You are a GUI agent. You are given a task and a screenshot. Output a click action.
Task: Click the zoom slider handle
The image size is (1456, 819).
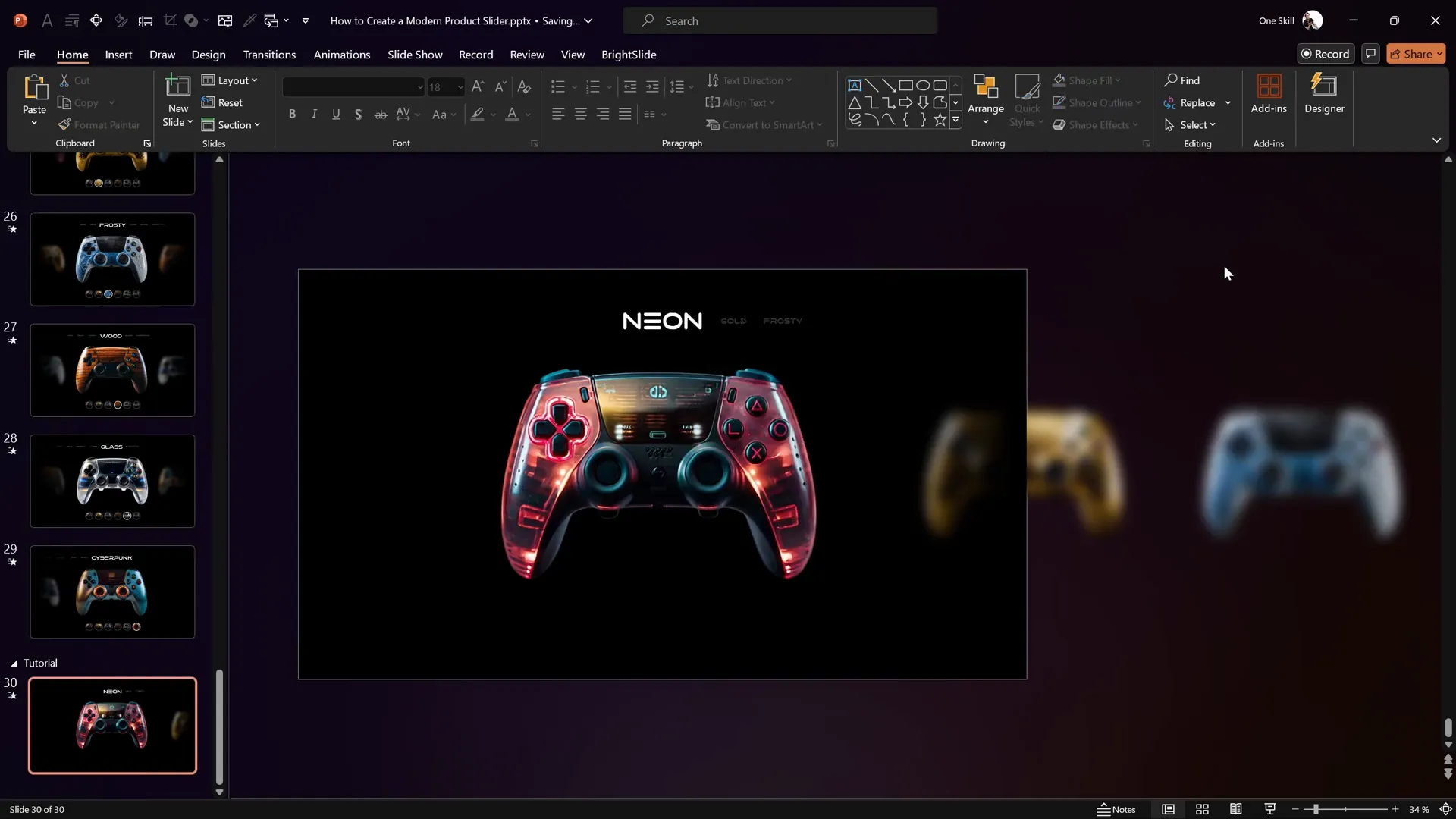pyautogui.click(x=1316, y=809)
